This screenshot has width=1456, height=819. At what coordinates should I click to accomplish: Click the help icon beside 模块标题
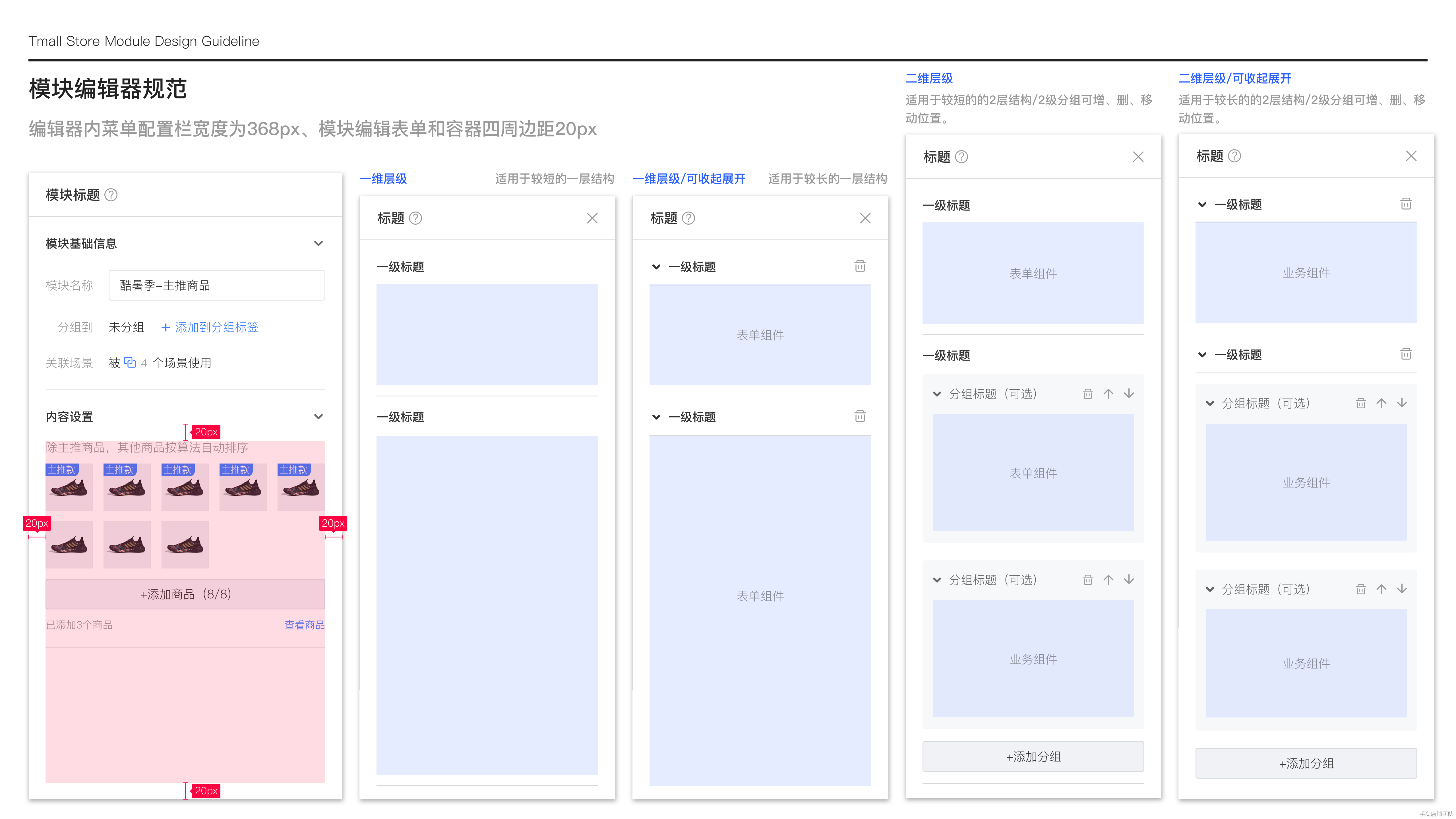[111, 195]
